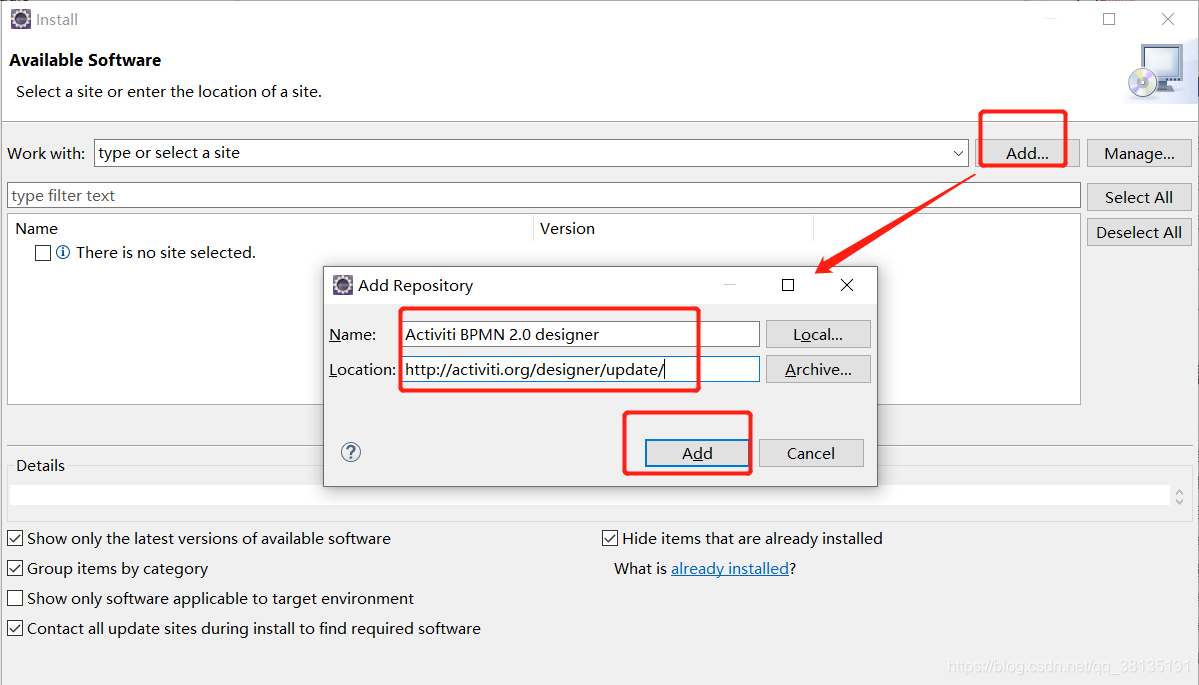
Task: Open the Manage... sites button
Action: pyautogui.click(x=1139, y=153)
